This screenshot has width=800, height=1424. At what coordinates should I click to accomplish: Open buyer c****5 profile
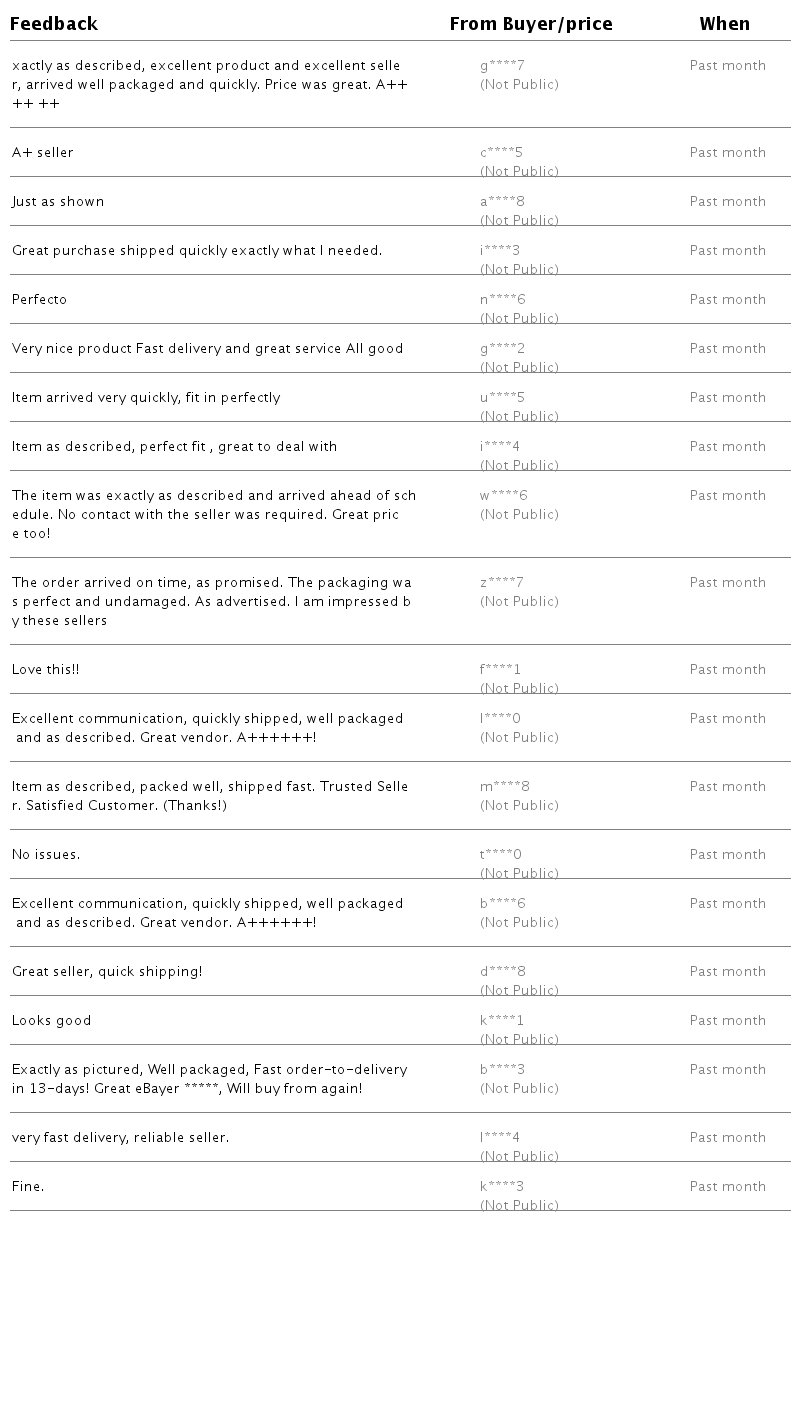pos(502,153)
